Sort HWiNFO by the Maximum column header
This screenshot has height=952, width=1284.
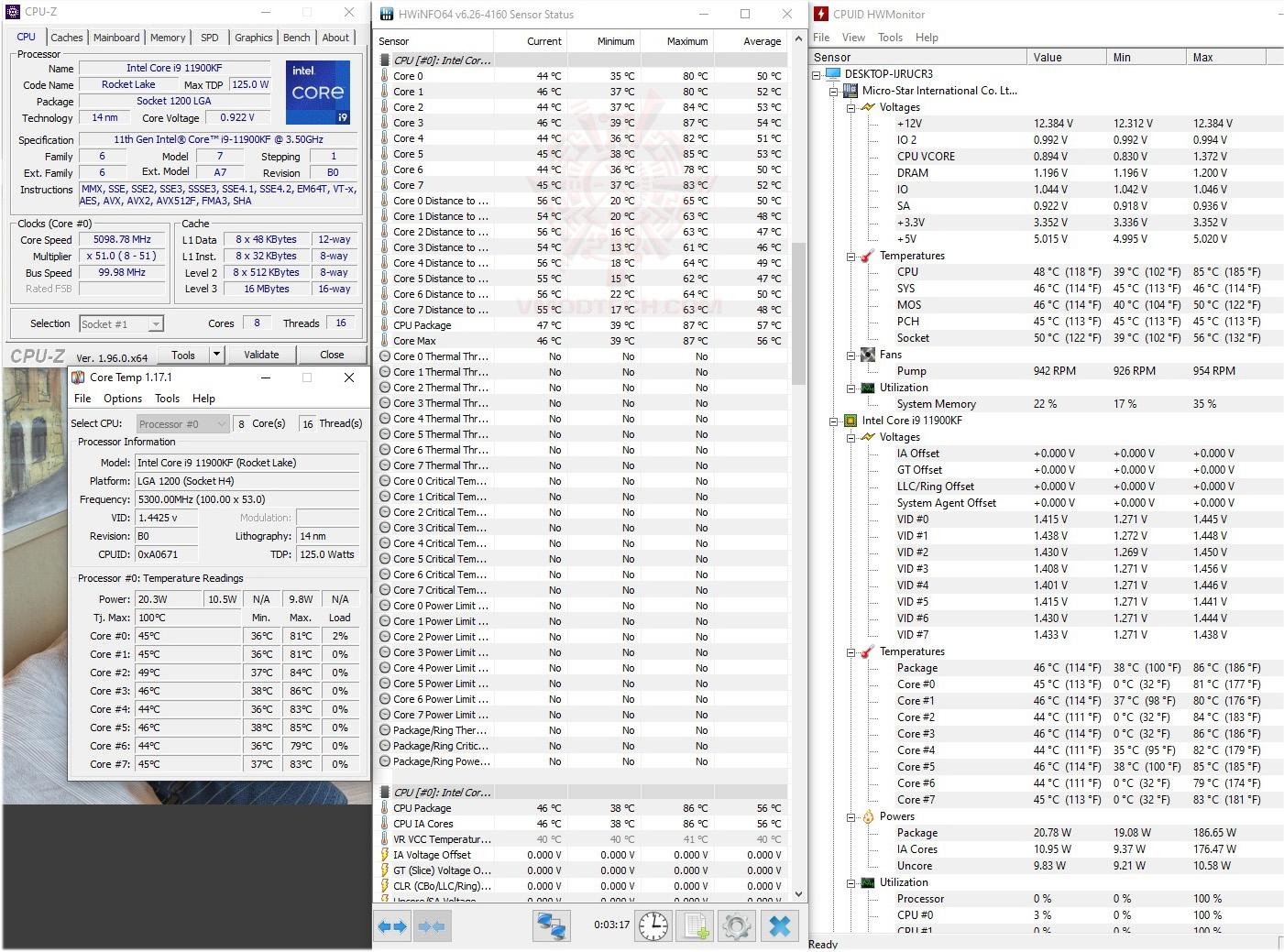click(677, 41)
